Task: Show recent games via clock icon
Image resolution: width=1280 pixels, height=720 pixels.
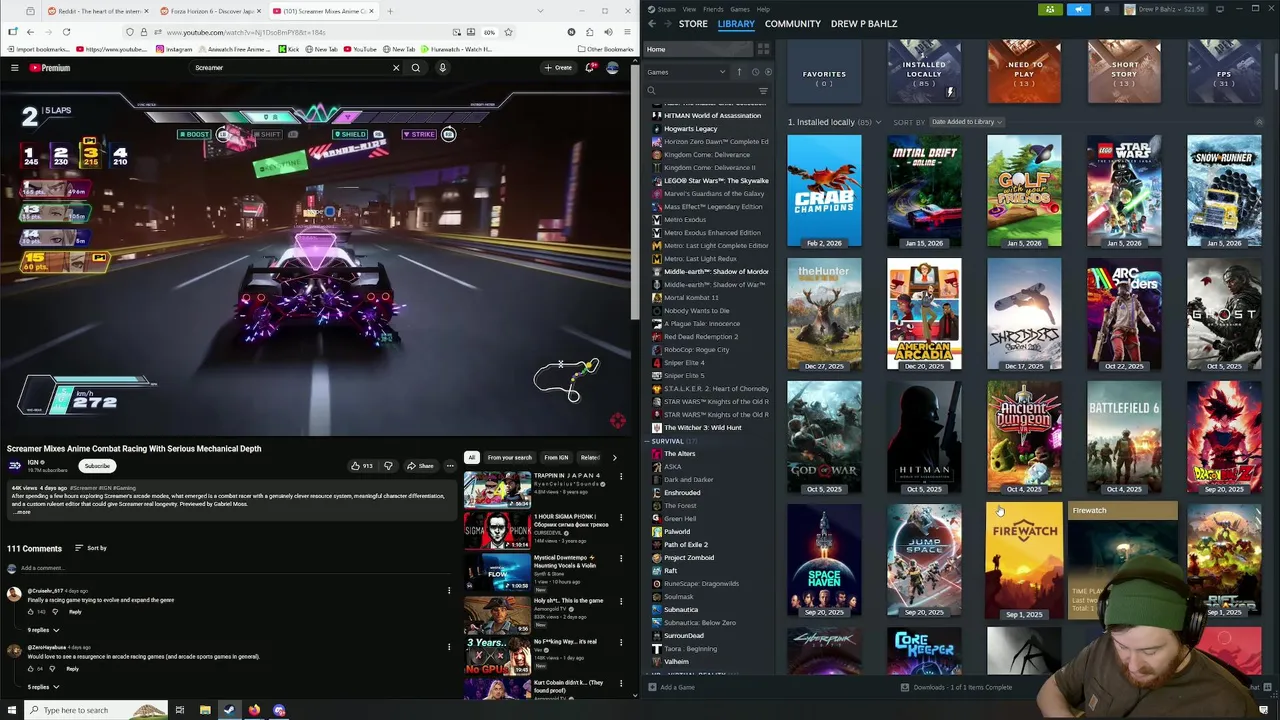Action: (x=755, y=72)
